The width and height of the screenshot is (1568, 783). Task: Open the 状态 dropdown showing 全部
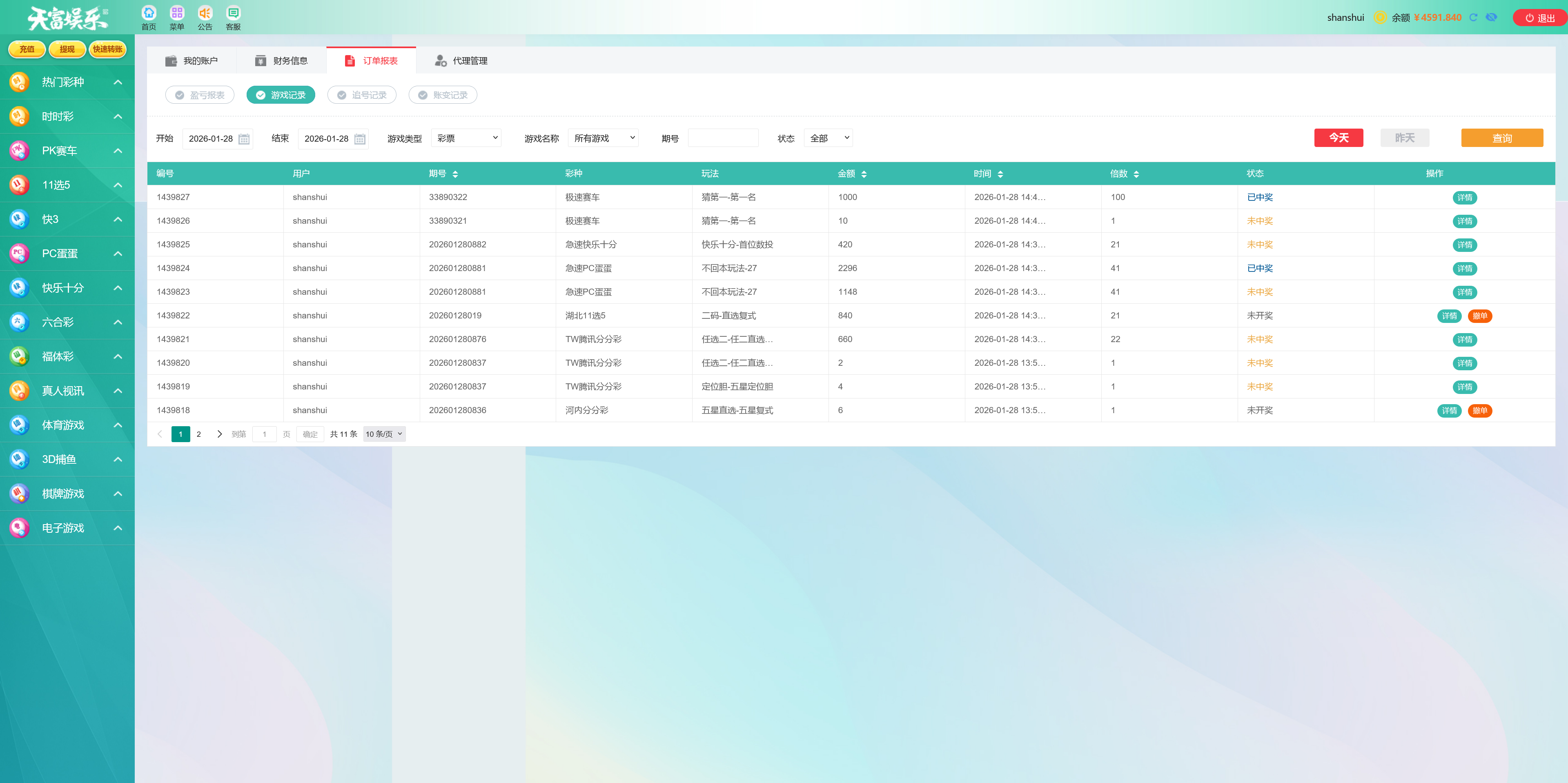(x=828, y=138)
